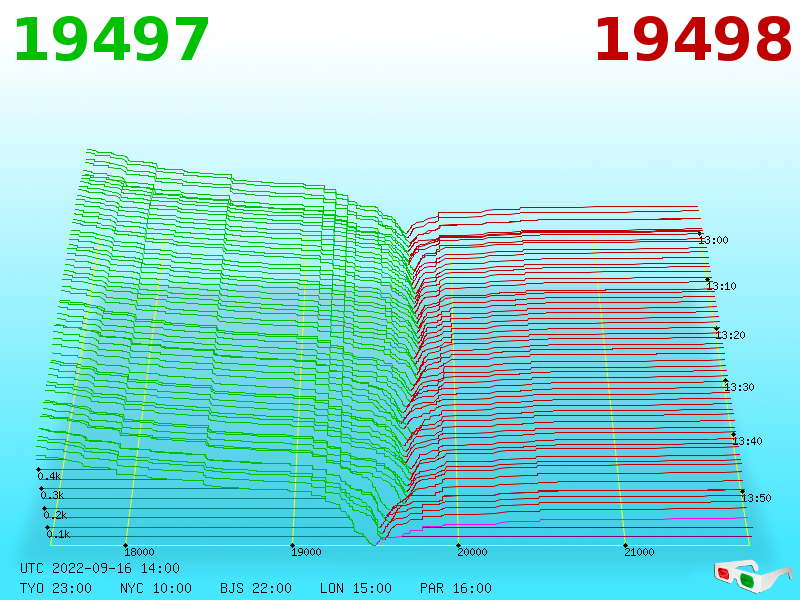
Task: Click the 20000 price axis label
Action: coord(472,552)
